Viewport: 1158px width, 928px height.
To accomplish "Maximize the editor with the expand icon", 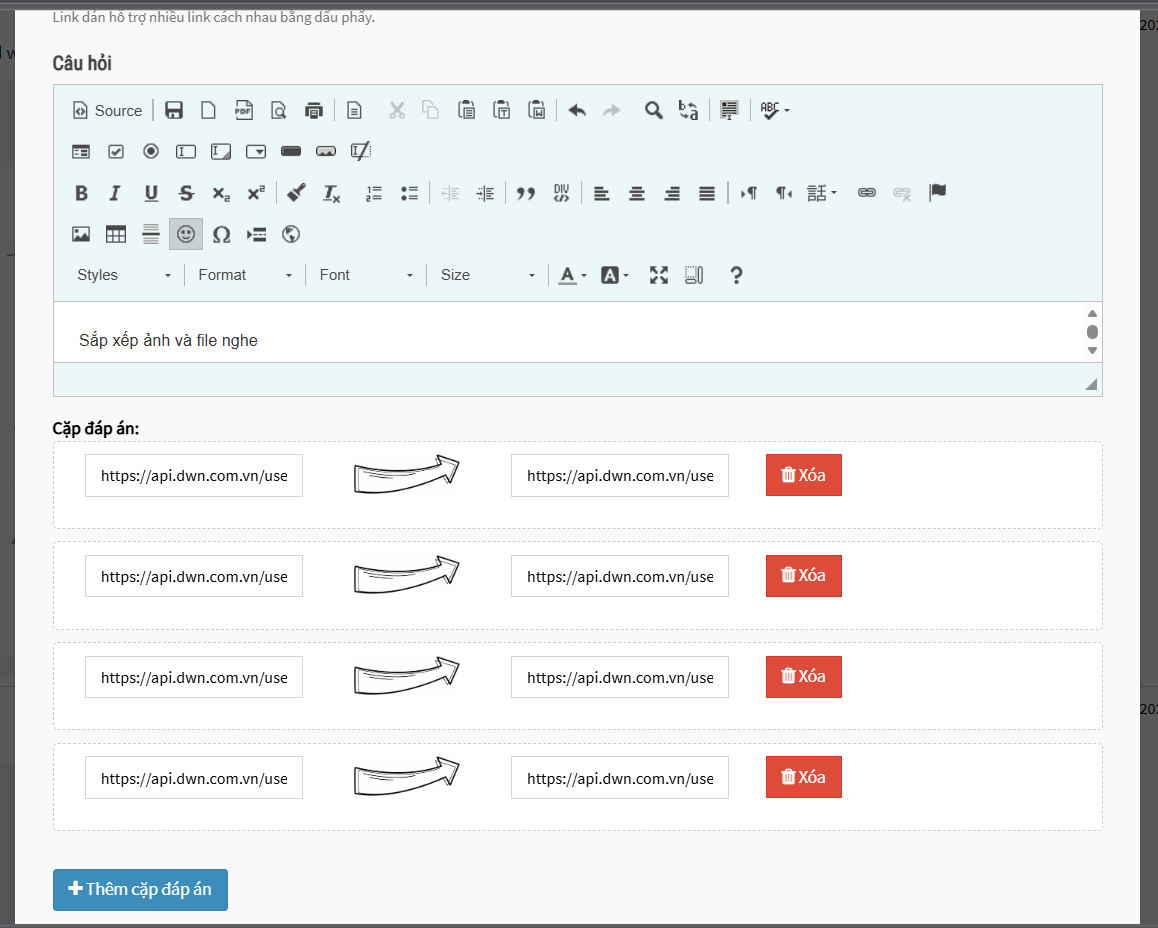I will point(658,275).
